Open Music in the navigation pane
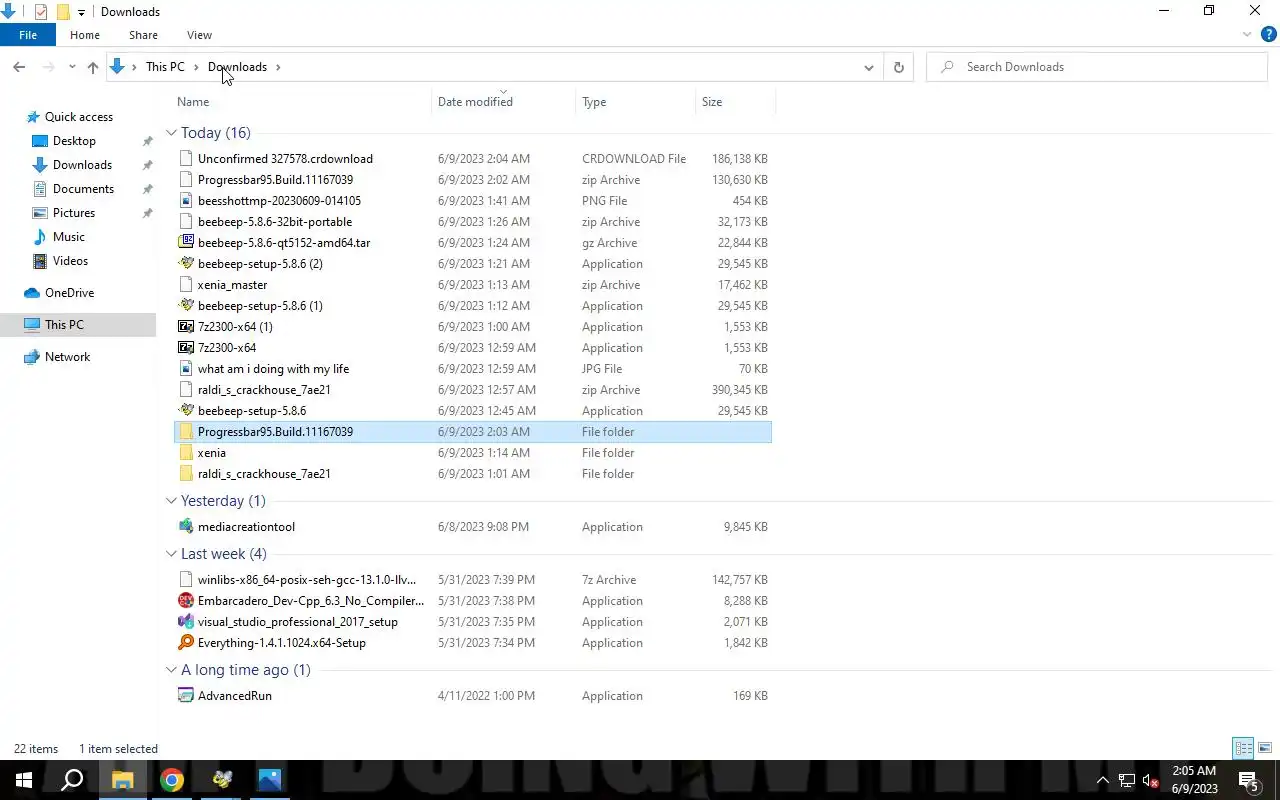1280x800 pixels. pos(68,237)
